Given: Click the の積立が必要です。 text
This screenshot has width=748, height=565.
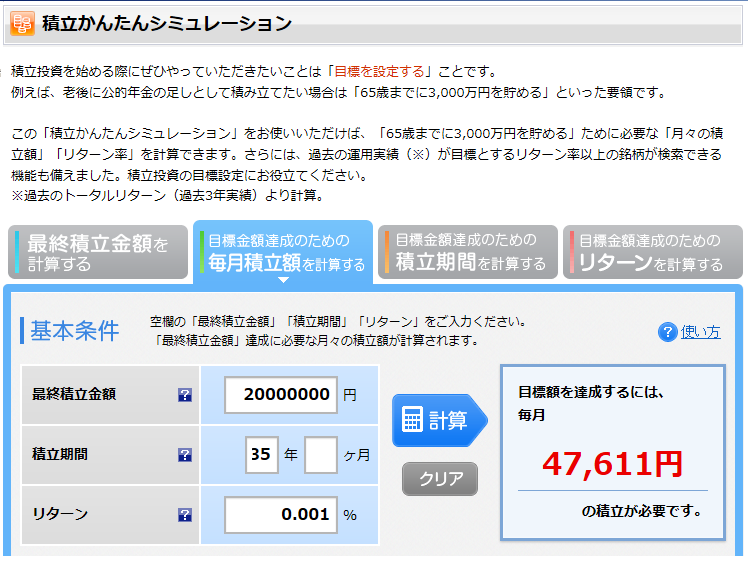Looking at the screenshot, I should point(642,511).
